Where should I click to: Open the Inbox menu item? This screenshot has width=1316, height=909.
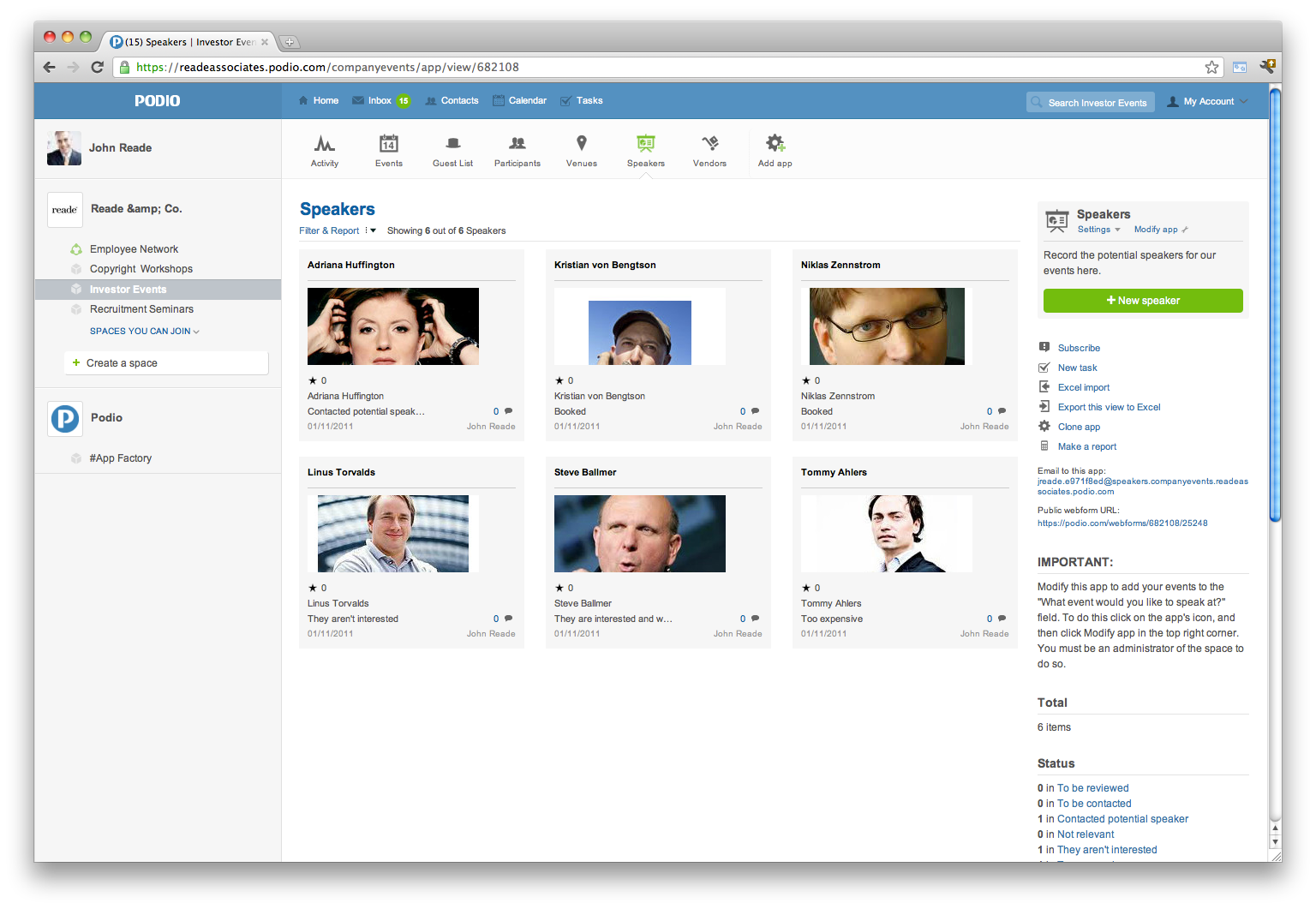380,101
